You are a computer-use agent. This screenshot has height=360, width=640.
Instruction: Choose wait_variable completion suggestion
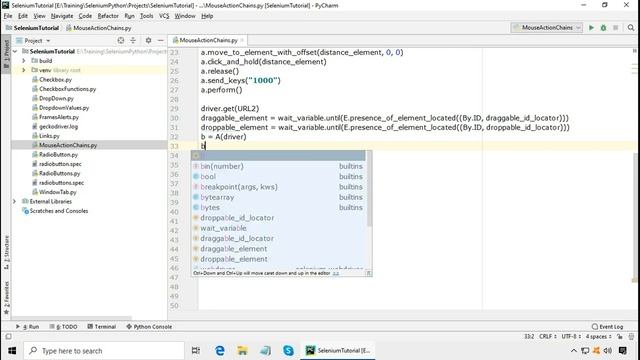point(278,228)
